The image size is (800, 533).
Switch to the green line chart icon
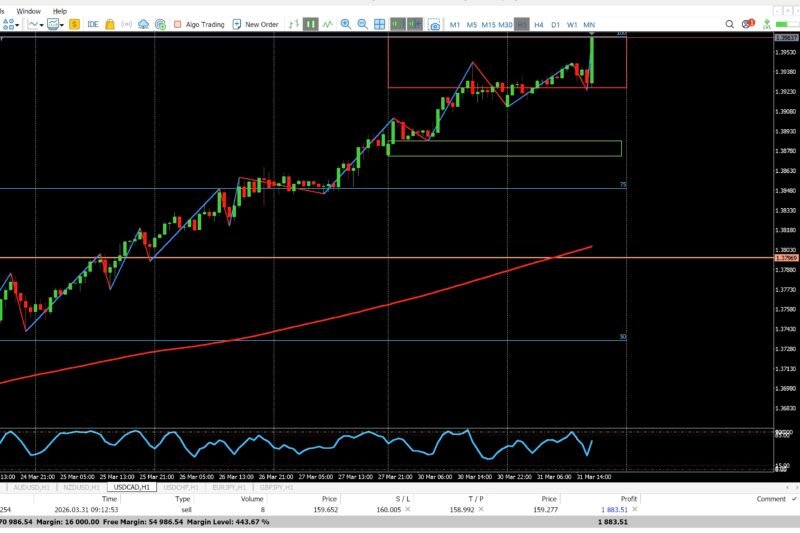(x=327, y=24)
